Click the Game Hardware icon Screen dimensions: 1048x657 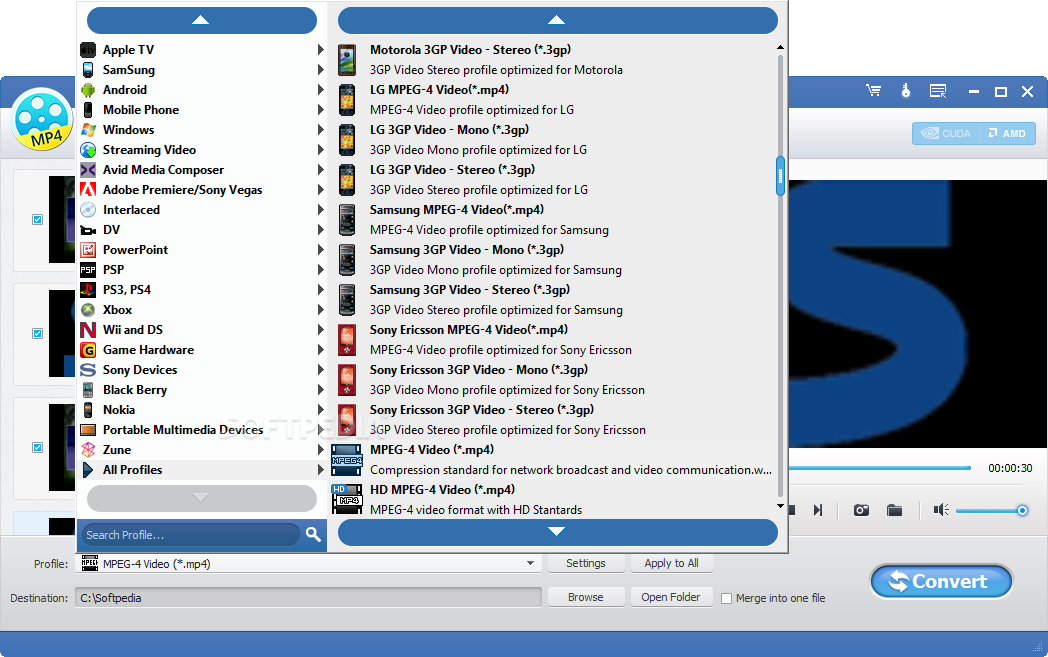coord(88,350)
